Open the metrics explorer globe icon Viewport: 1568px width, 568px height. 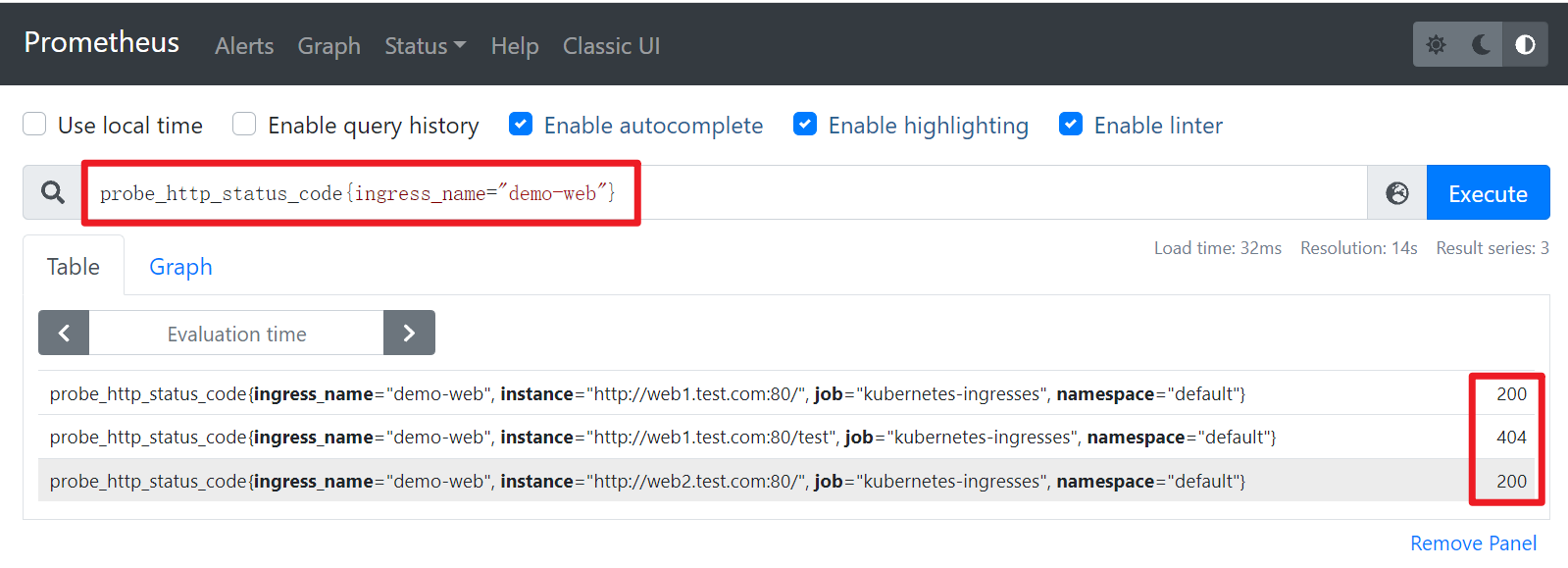point(1397,193)
